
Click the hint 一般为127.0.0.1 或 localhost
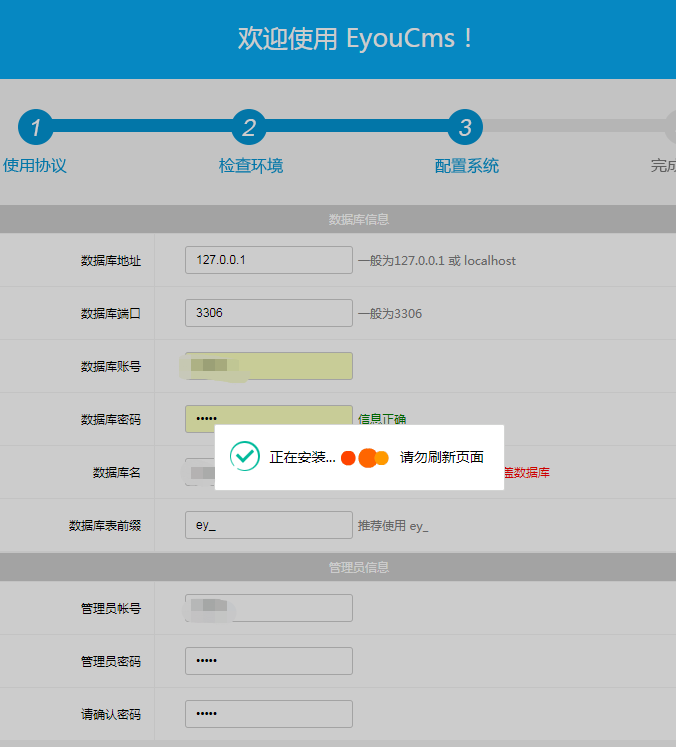coord(437,261)
